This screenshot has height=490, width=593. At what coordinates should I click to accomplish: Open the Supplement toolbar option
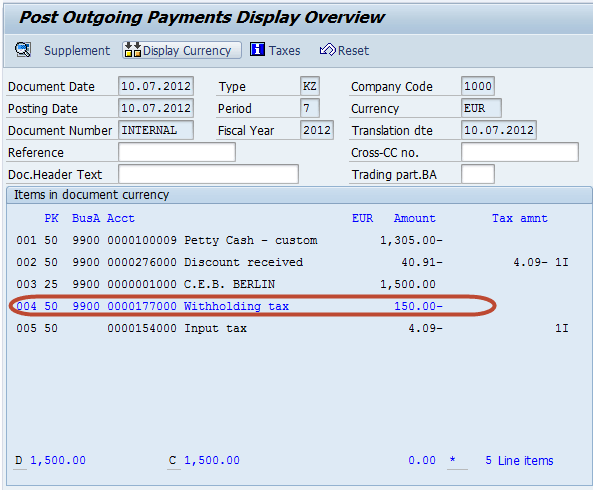tap(77, 51)
